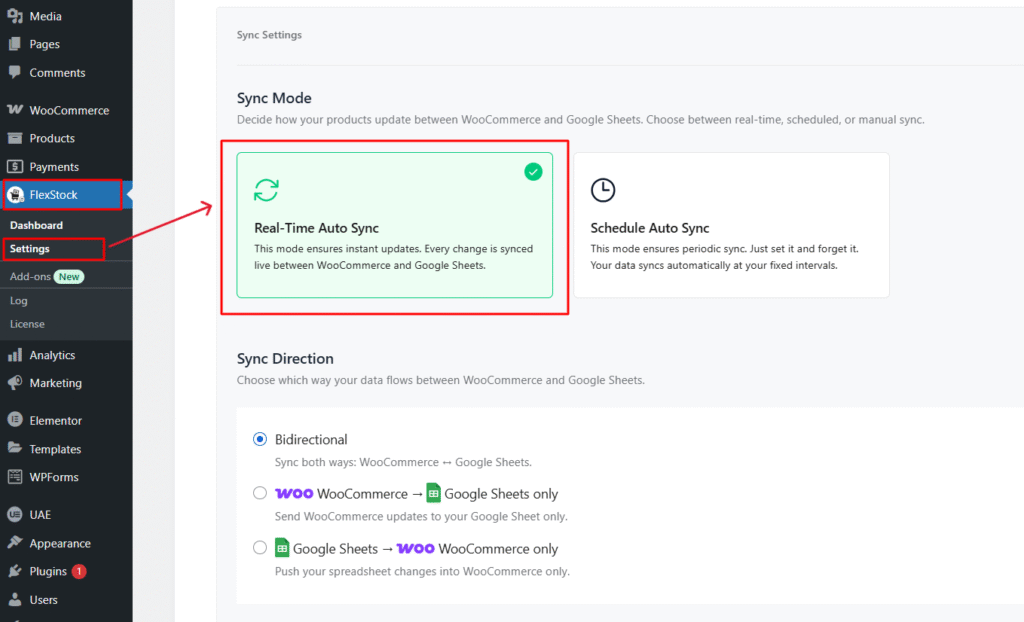The height and width of the screenshot is (622, 1024).
Task: Click the Plugins update count badge
Action: point(79,571)
